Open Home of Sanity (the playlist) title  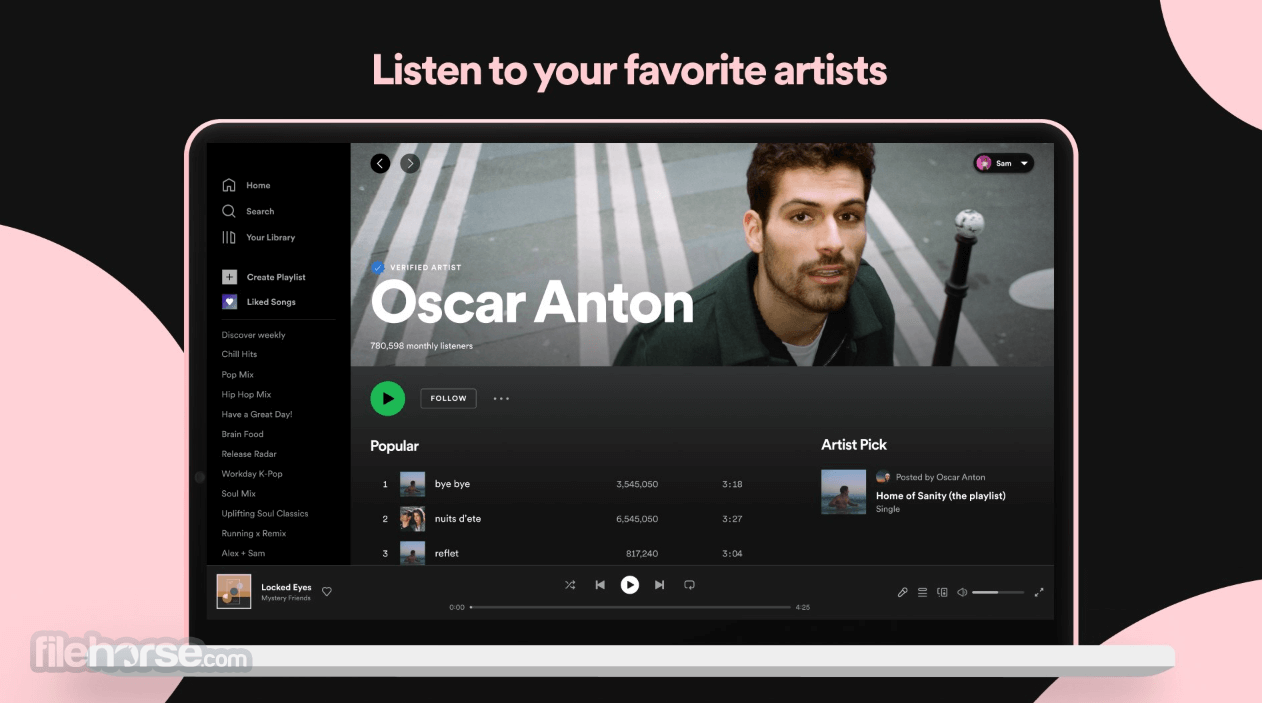click(940, 495)
